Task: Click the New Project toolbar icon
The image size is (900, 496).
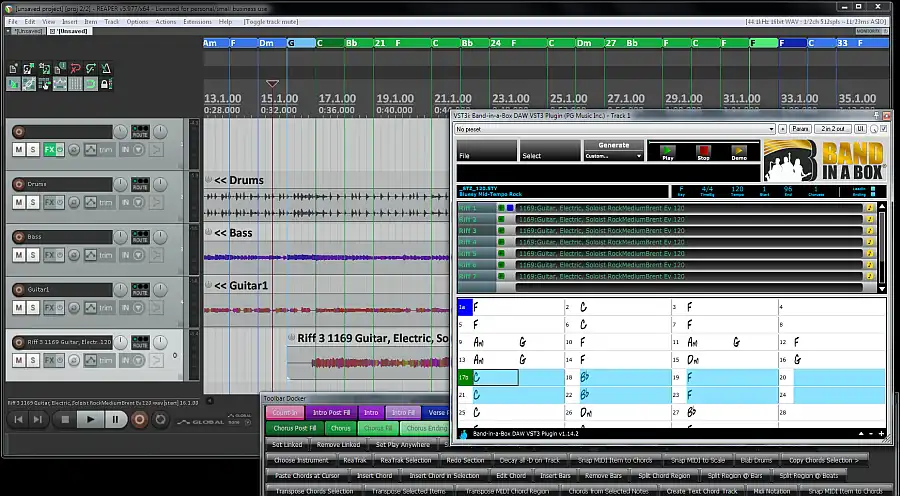Action: click(14, 69)
